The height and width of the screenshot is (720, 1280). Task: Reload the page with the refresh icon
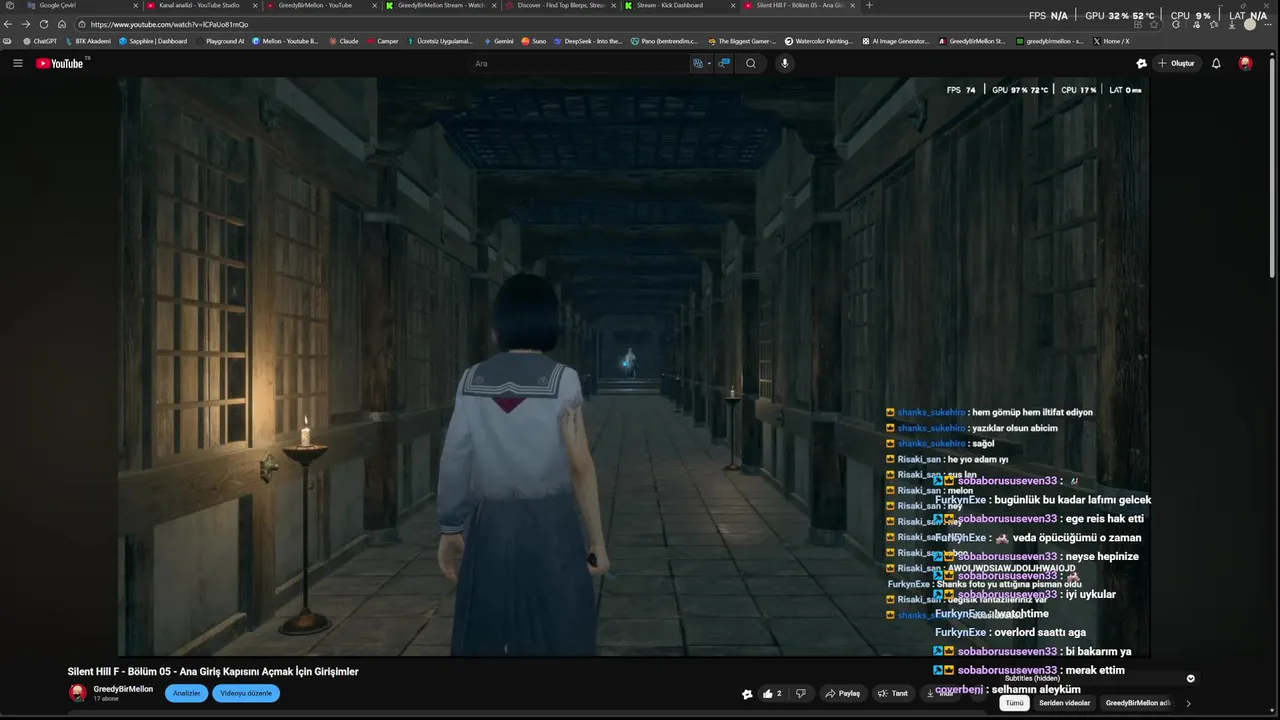coord(44,24)
